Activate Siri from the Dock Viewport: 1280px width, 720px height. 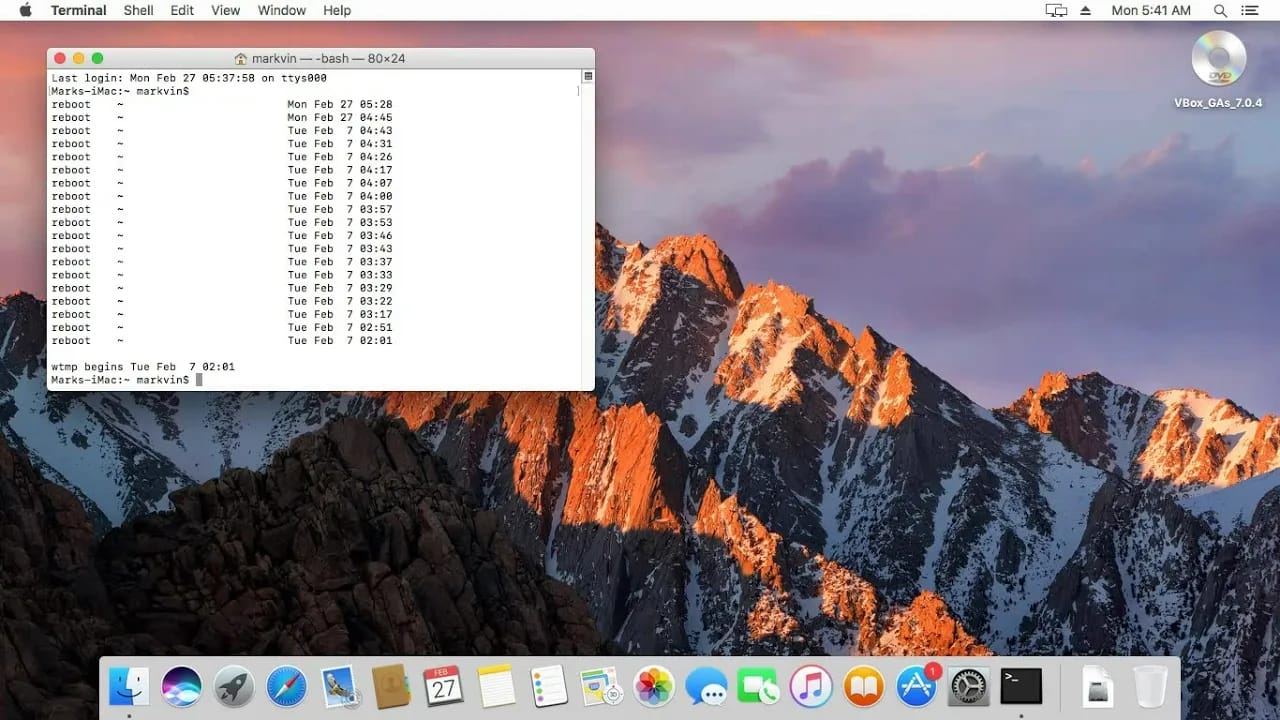click(181, 686)
